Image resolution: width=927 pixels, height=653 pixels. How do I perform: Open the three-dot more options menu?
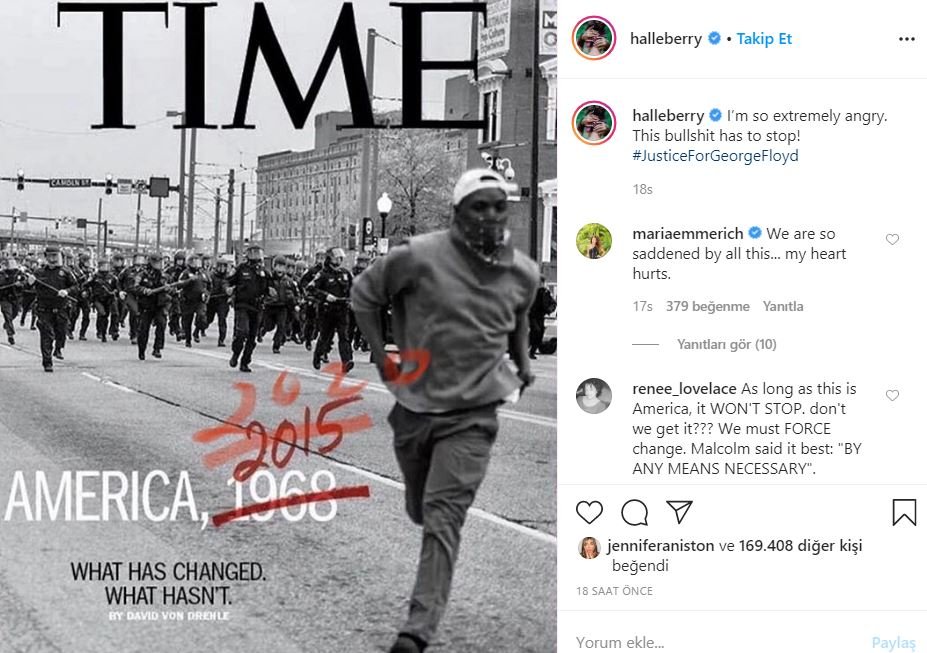pyautogui.click(x=906, y=39)
